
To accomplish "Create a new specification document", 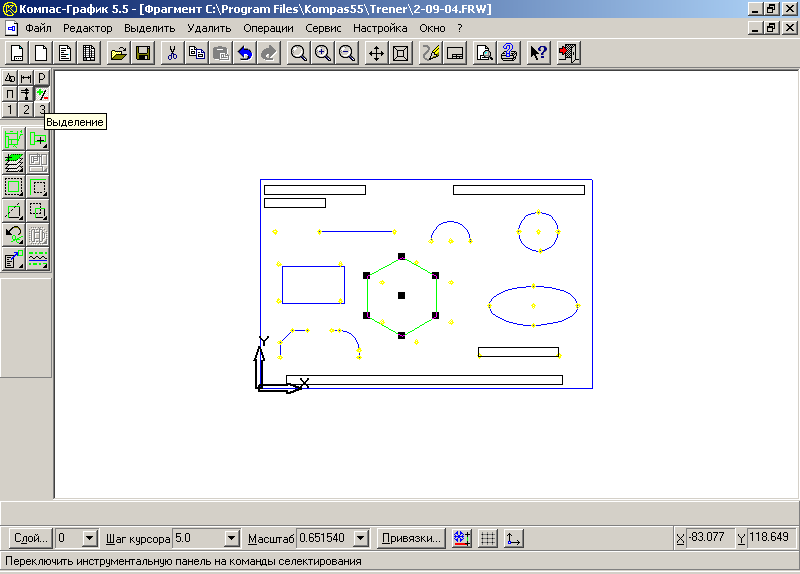I will (x=89, y=53).
